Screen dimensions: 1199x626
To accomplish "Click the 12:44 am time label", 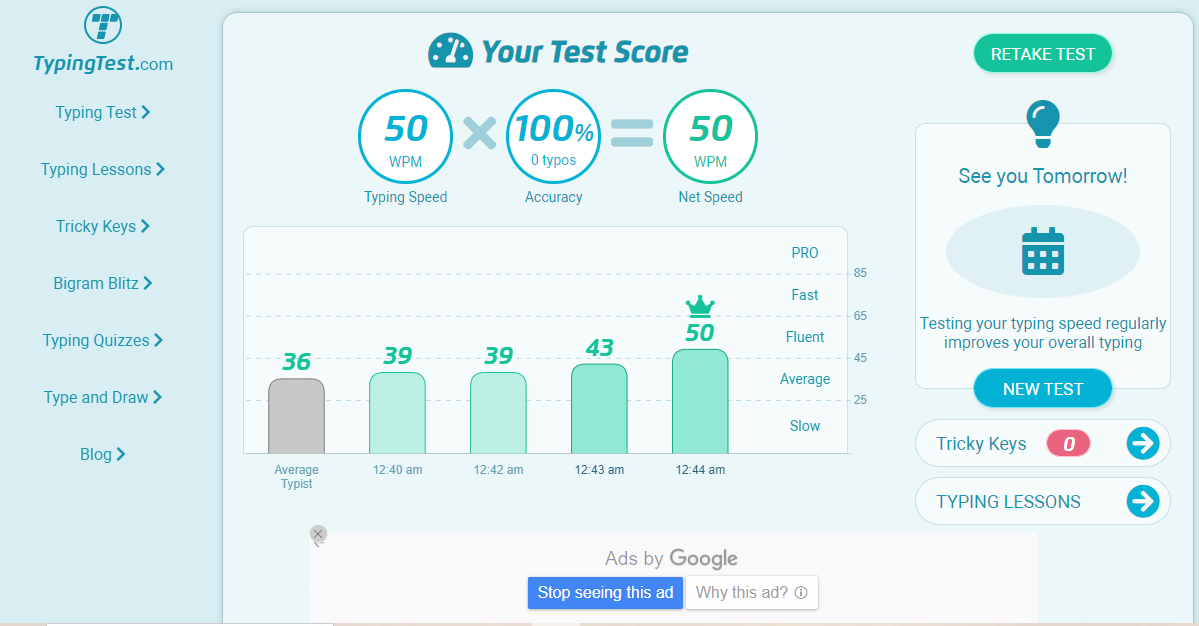I will tap(700, 470).
